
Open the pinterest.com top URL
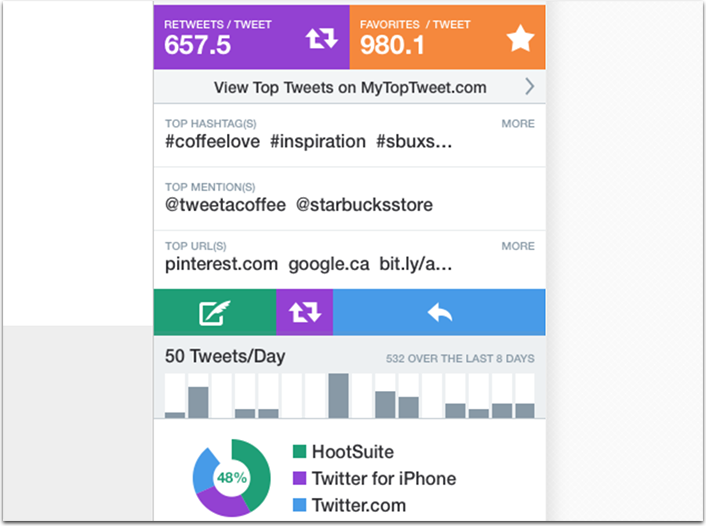pos(221,265)
